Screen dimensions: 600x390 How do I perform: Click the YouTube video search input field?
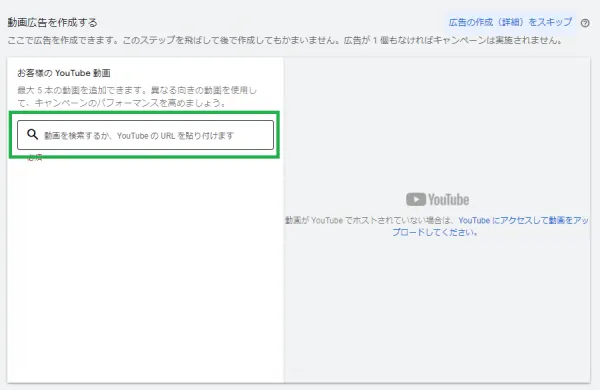pyautogui.click(x=145, y=135)
